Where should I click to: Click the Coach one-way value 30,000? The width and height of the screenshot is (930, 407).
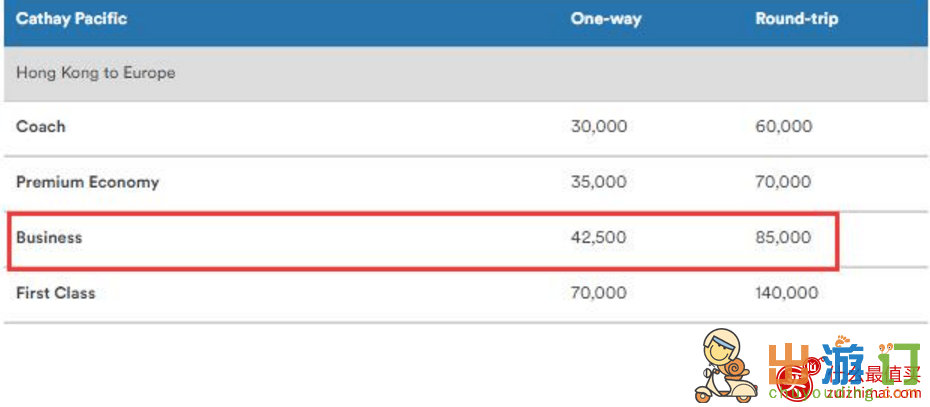598,126
